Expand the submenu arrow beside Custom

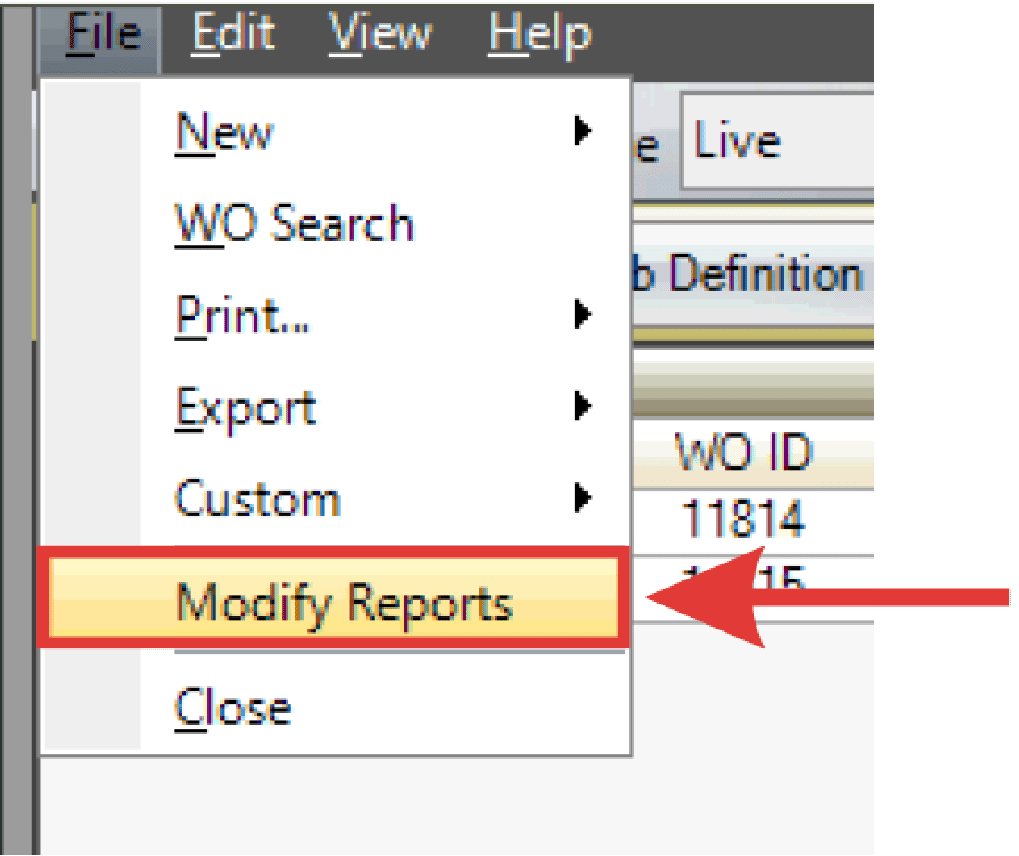pos(582,498)
